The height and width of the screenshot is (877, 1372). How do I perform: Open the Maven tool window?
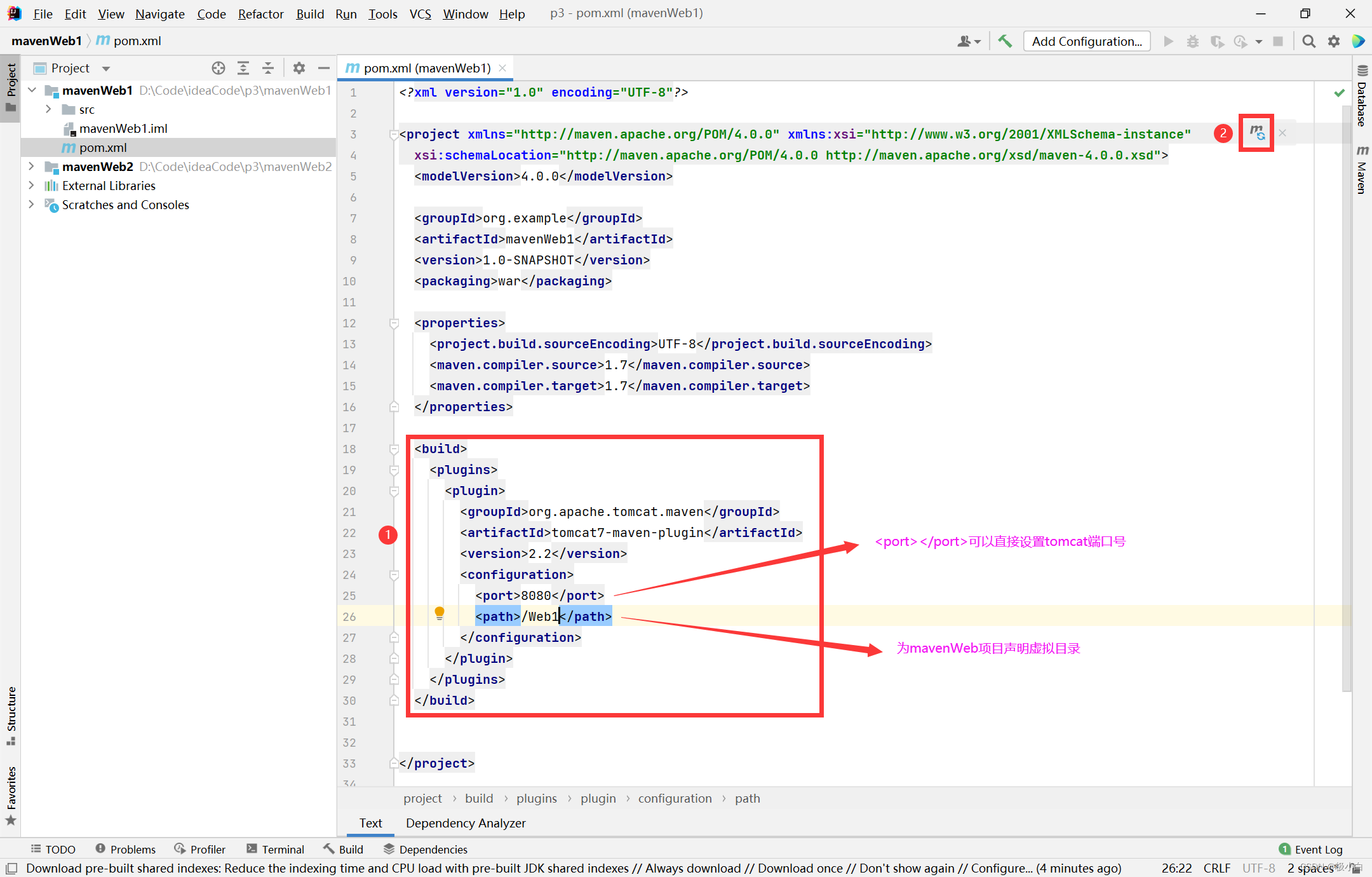coord(1362,169)
